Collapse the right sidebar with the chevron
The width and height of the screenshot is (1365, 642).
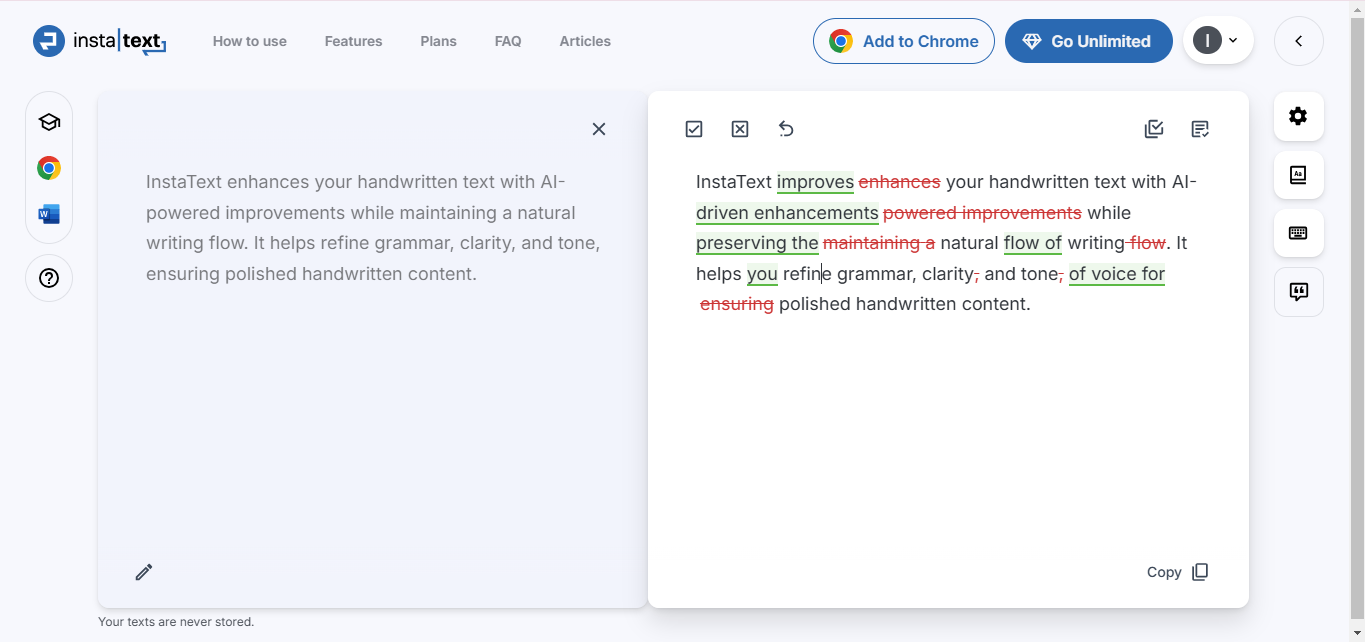(x=1298, y=41)
